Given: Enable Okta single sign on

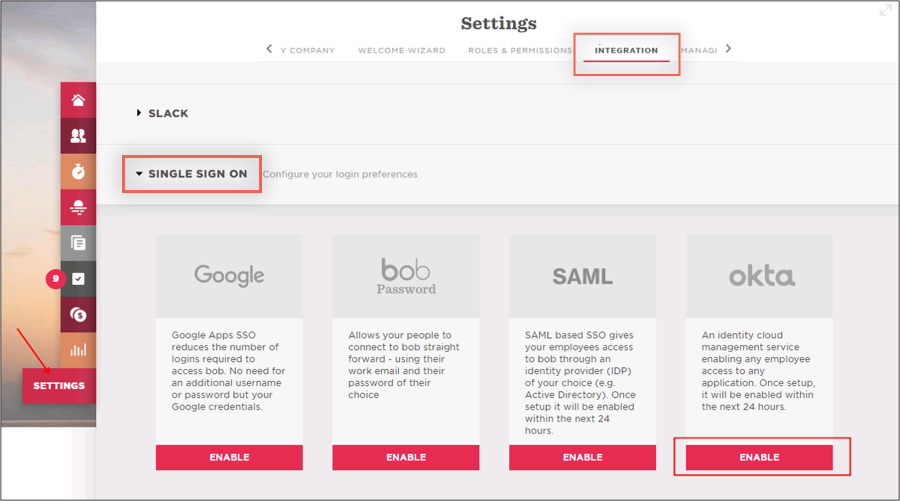Looking at the screenshot, I should coord(759,457).
